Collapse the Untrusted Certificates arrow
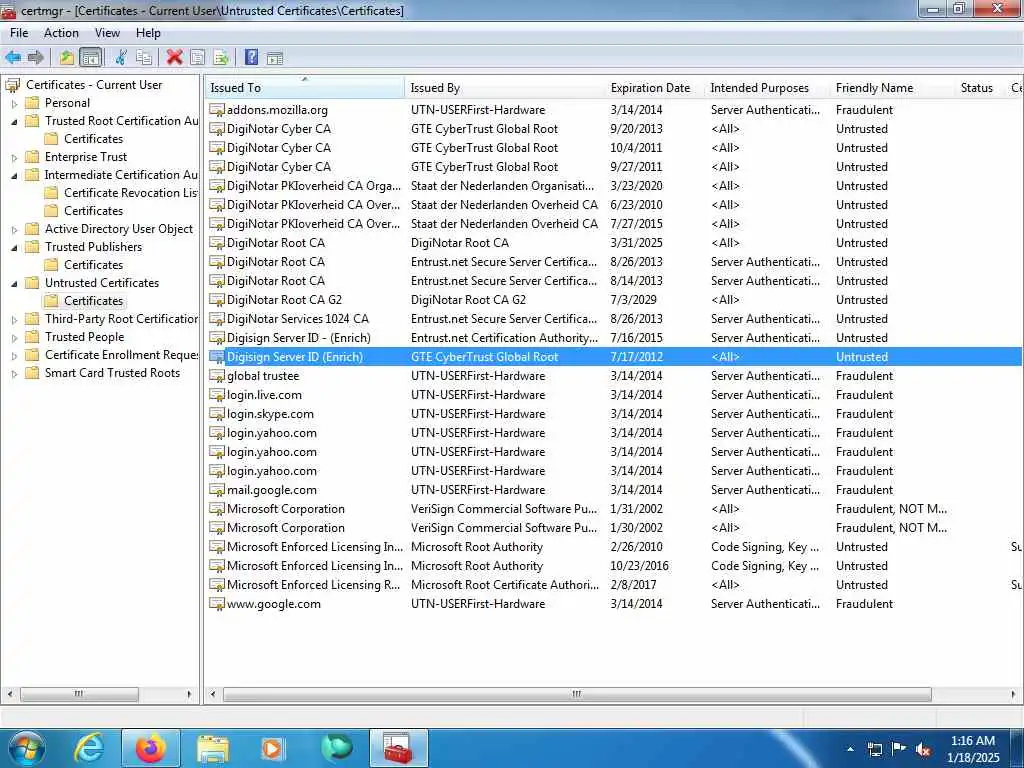The height and width of the screenshot is (768, 1024). (14, 283)
